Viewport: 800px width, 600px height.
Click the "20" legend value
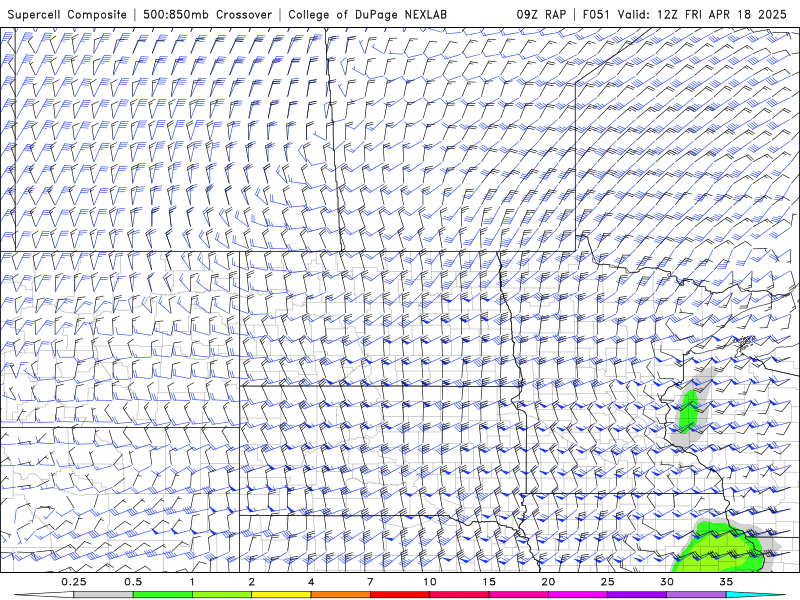point(548,582)
